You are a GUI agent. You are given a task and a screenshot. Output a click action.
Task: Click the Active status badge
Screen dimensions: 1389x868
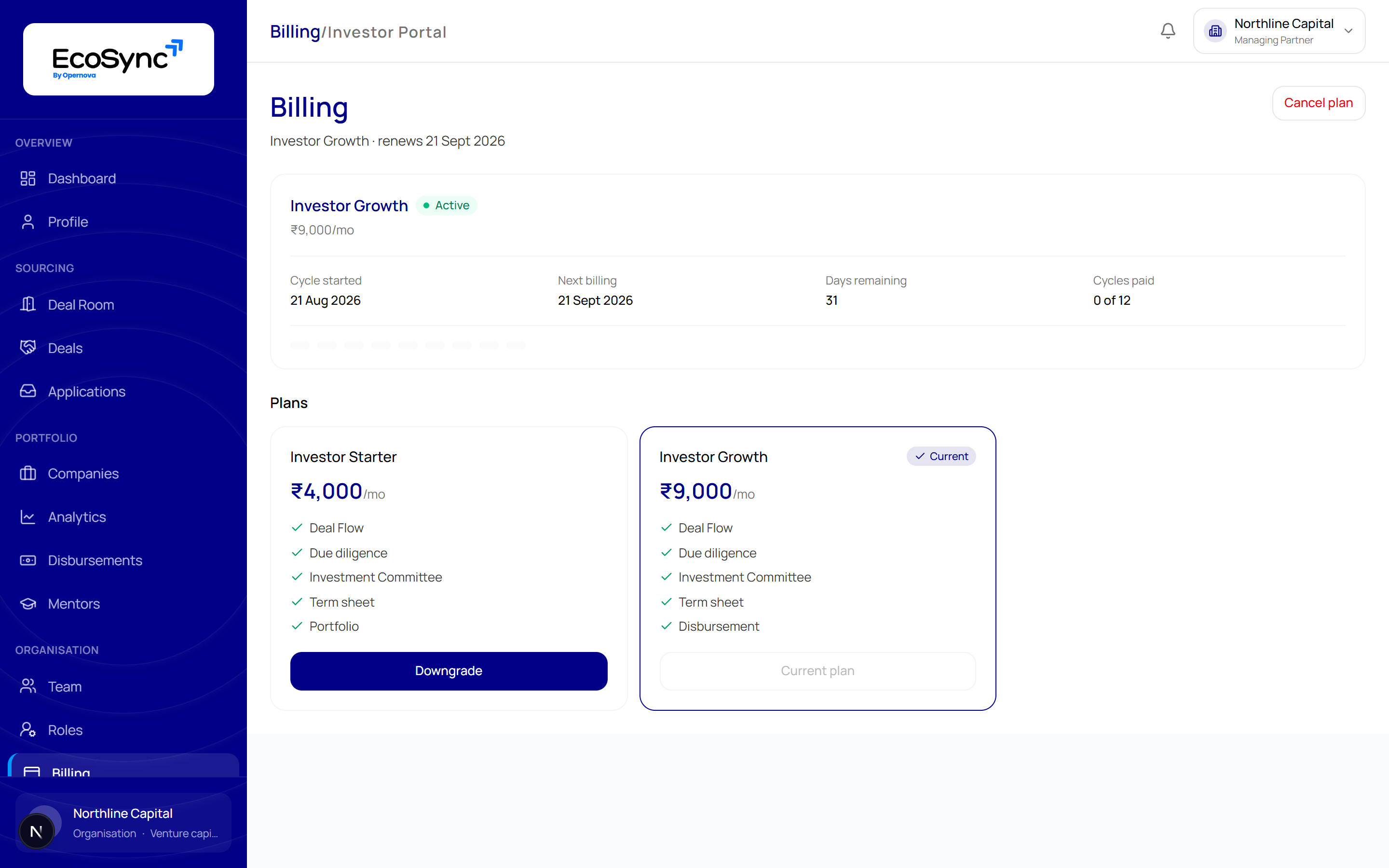[446, 205]
